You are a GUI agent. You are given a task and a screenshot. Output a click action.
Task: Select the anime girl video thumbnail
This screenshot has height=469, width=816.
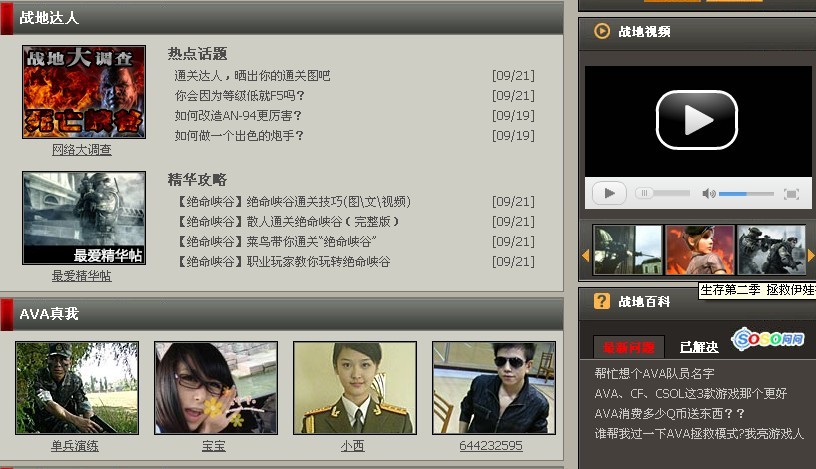[x=699, y=250]
